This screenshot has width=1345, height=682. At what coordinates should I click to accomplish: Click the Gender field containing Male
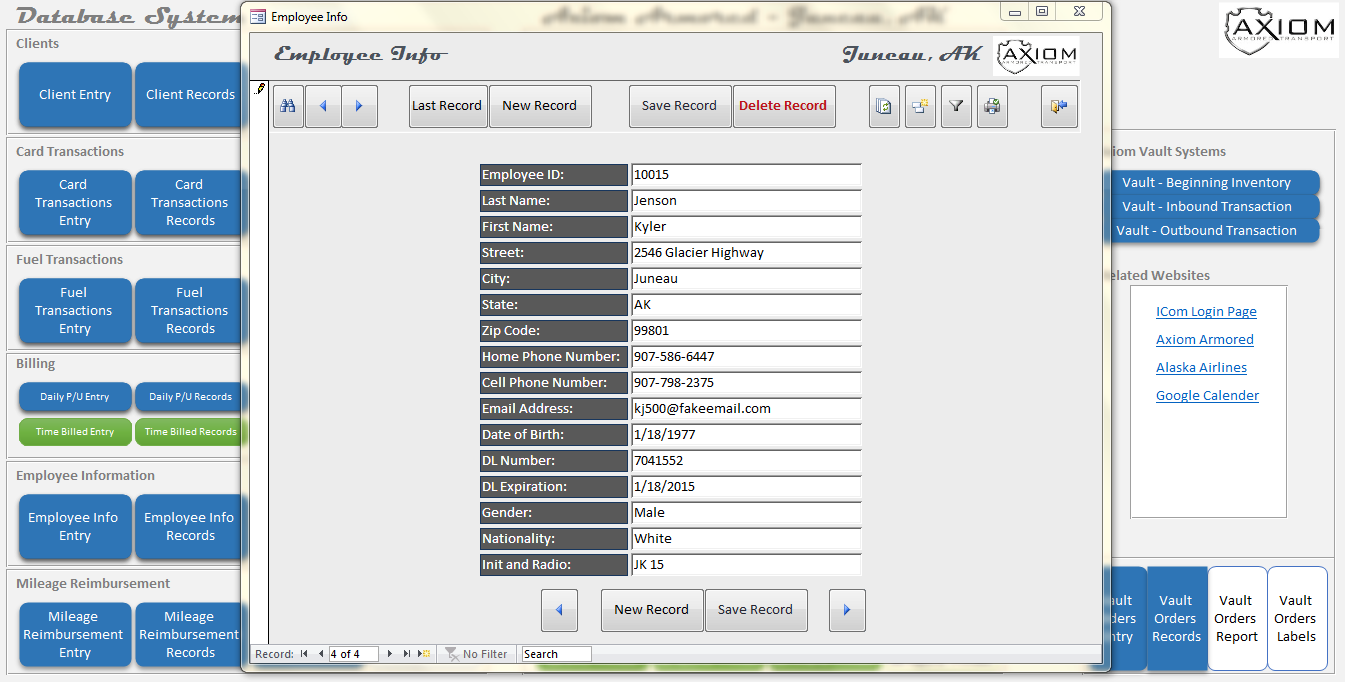[x=746, y=513]
